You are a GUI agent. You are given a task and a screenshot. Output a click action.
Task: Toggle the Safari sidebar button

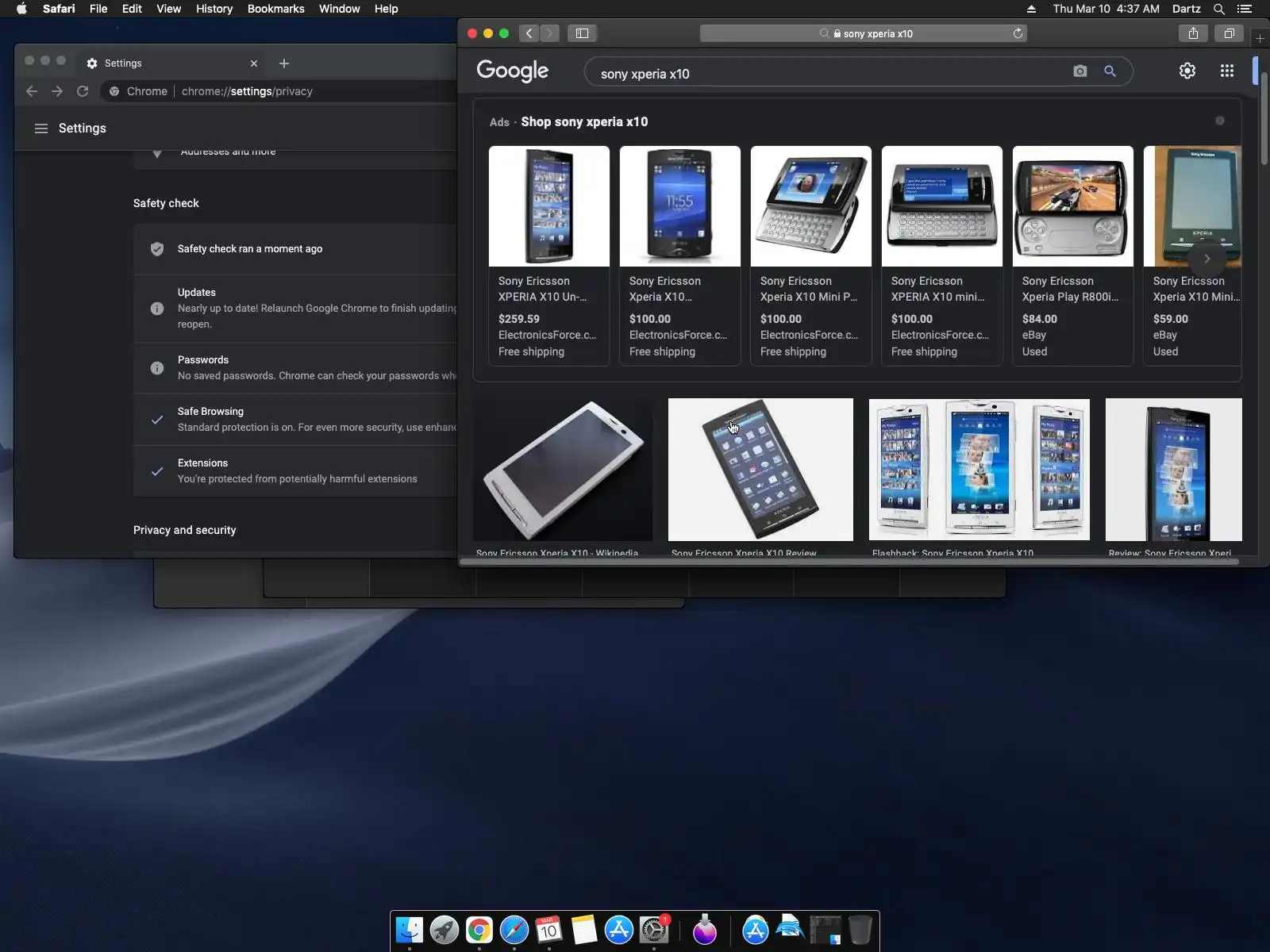click(x=582, y=33)
